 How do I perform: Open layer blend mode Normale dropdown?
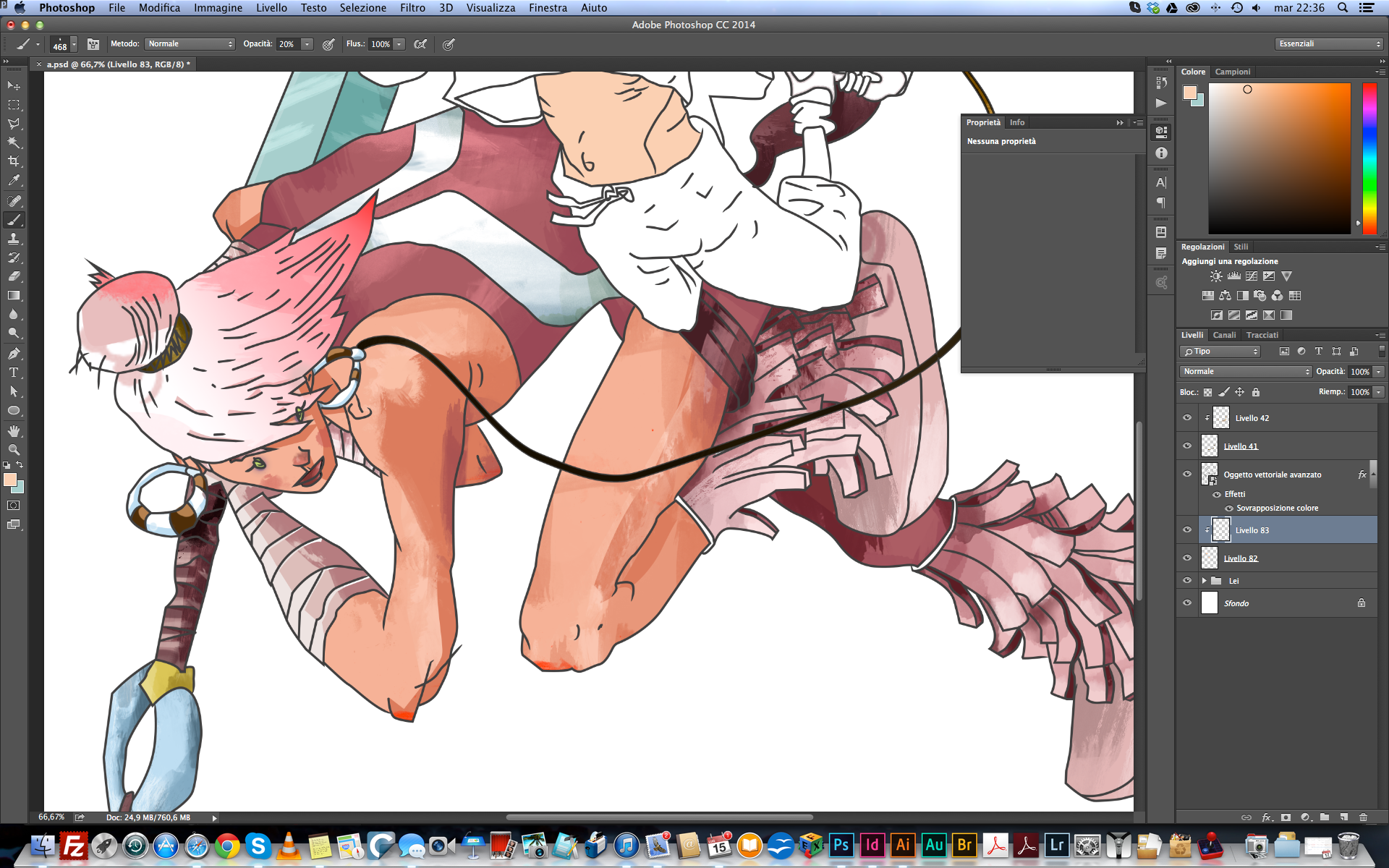[1245, 372]
